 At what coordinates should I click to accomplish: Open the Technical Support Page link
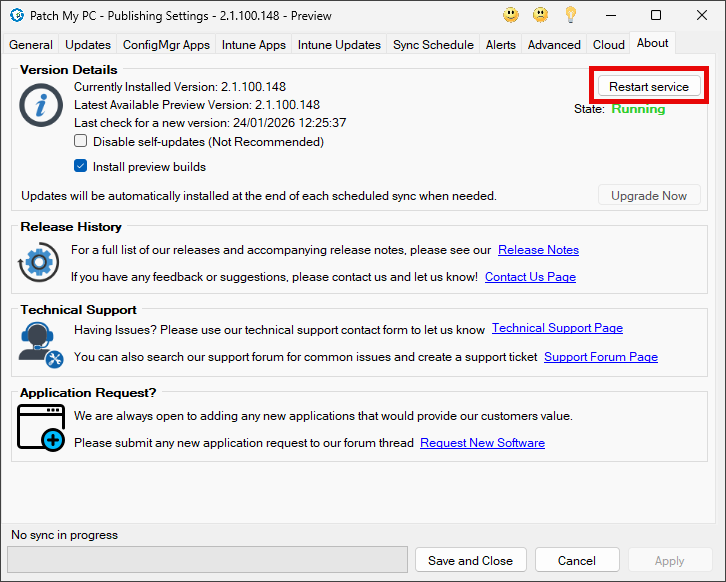[557, 328]
